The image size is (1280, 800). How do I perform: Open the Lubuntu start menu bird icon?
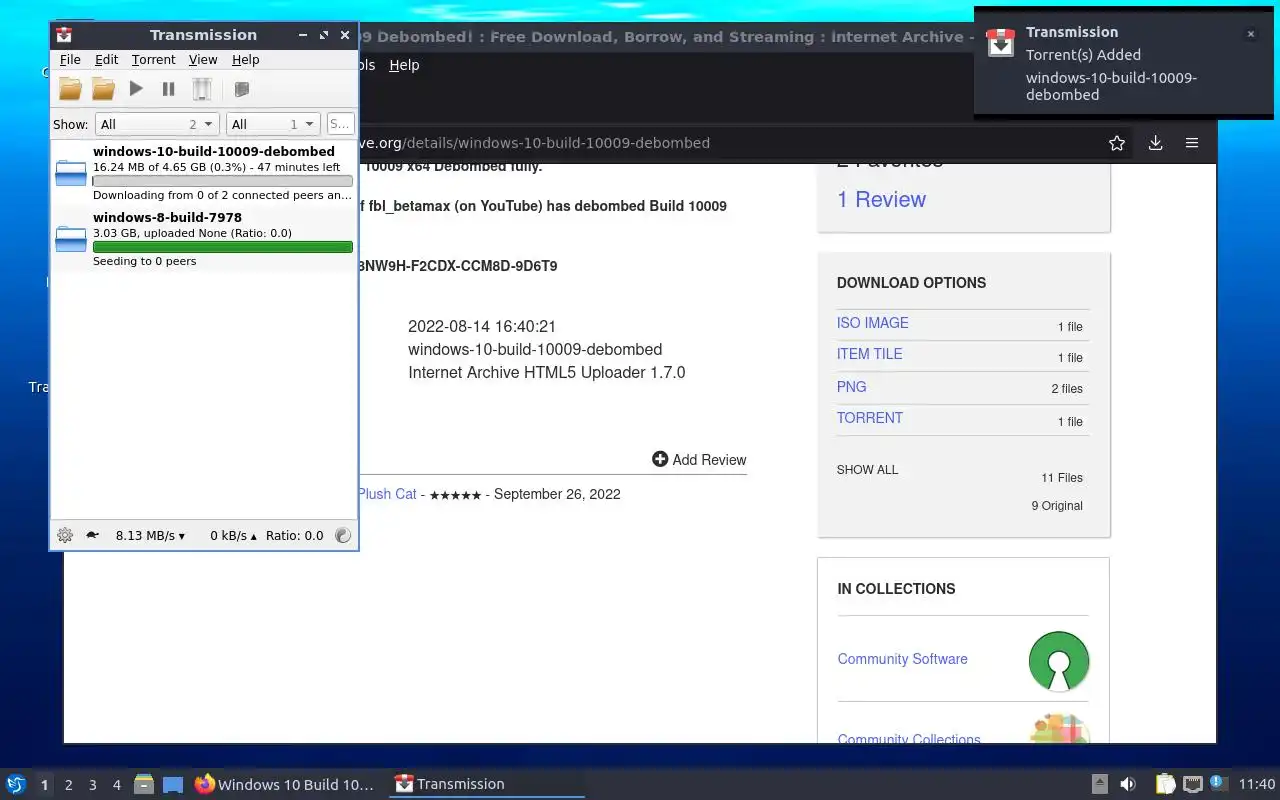[16, 784]
